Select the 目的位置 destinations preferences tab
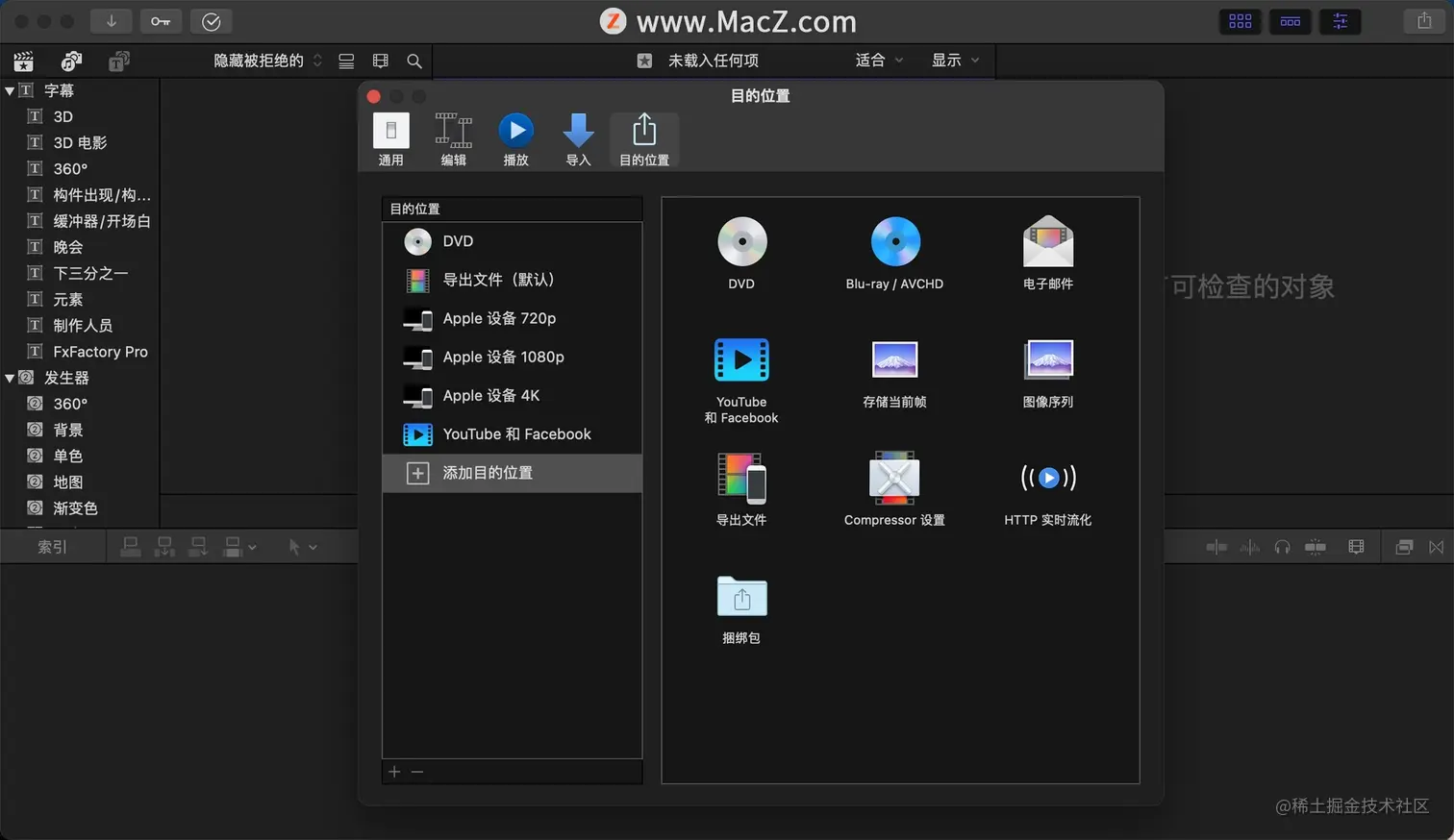The height and width of the screenshot is (840, 1454). (x=644, y=140)
